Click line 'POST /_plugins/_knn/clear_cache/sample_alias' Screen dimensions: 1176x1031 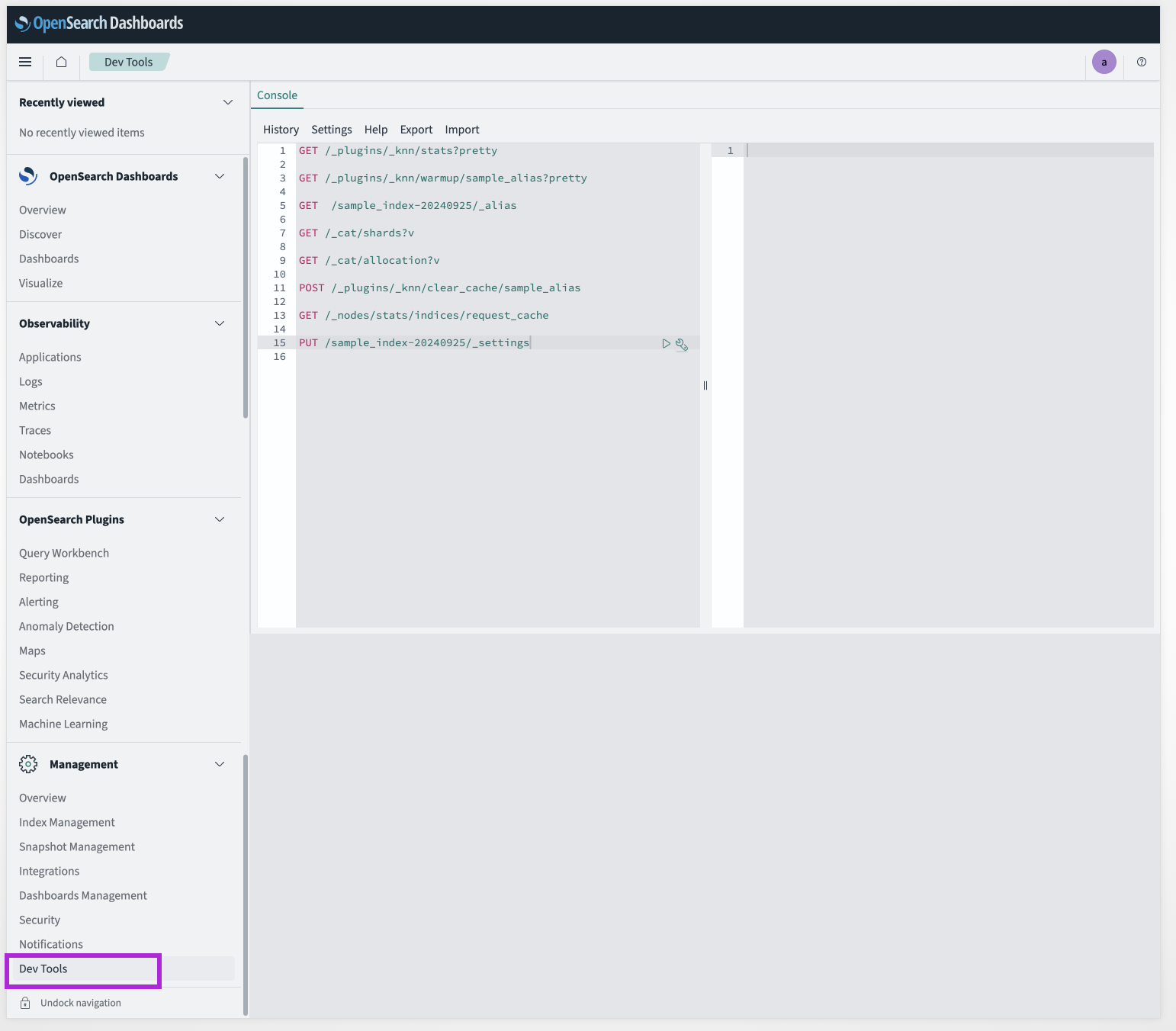click(439, 287)
